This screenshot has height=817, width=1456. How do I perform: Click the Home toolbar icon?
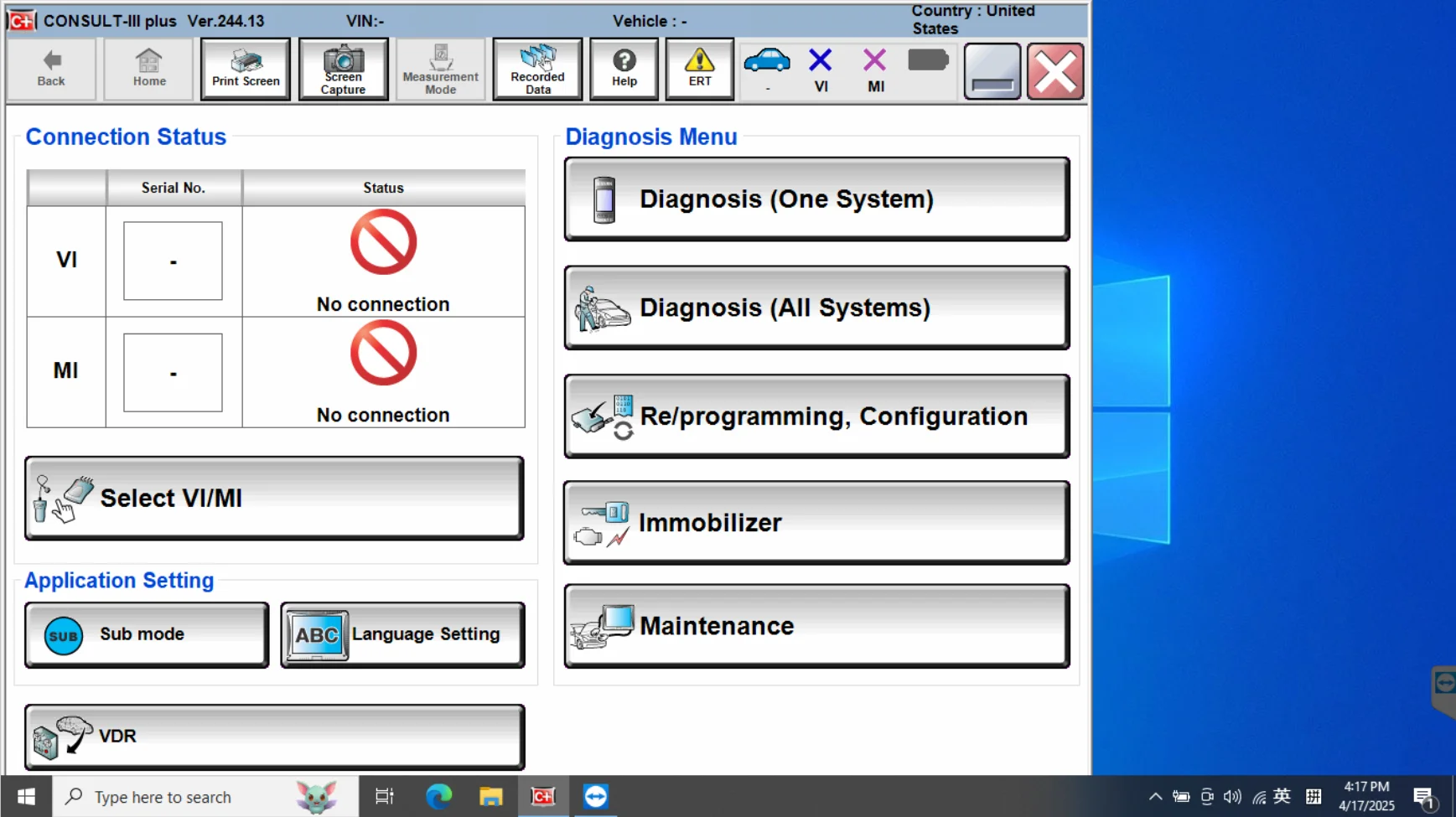pyautogui.click(x=149, y=69)
